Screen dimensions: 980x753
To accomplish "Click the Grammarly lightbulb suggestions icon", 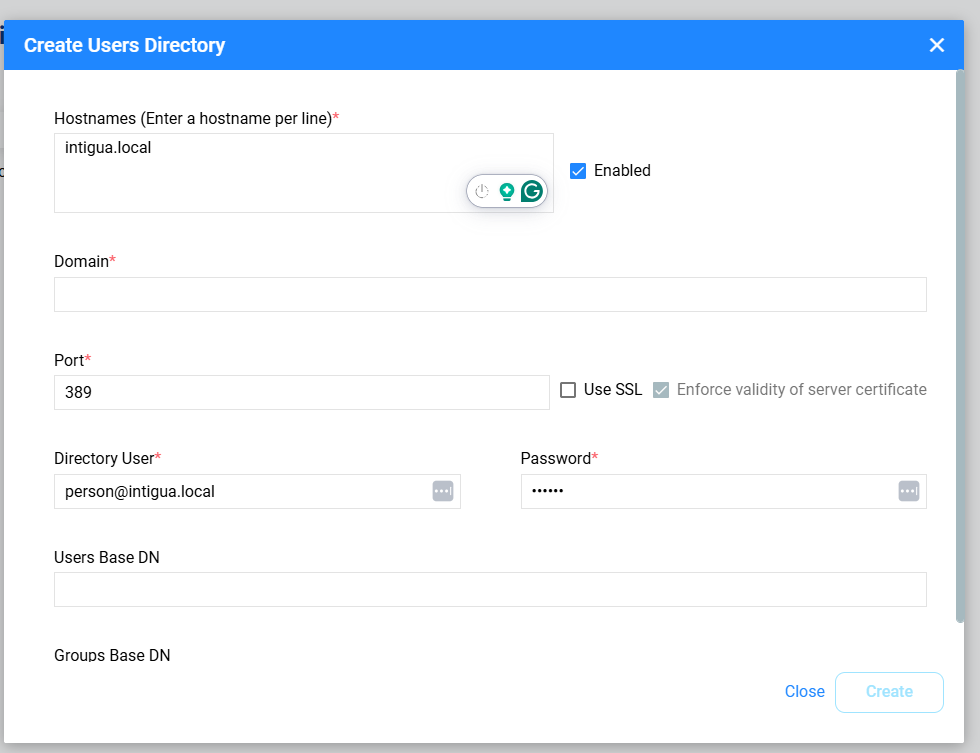I will tap(507, 191).
